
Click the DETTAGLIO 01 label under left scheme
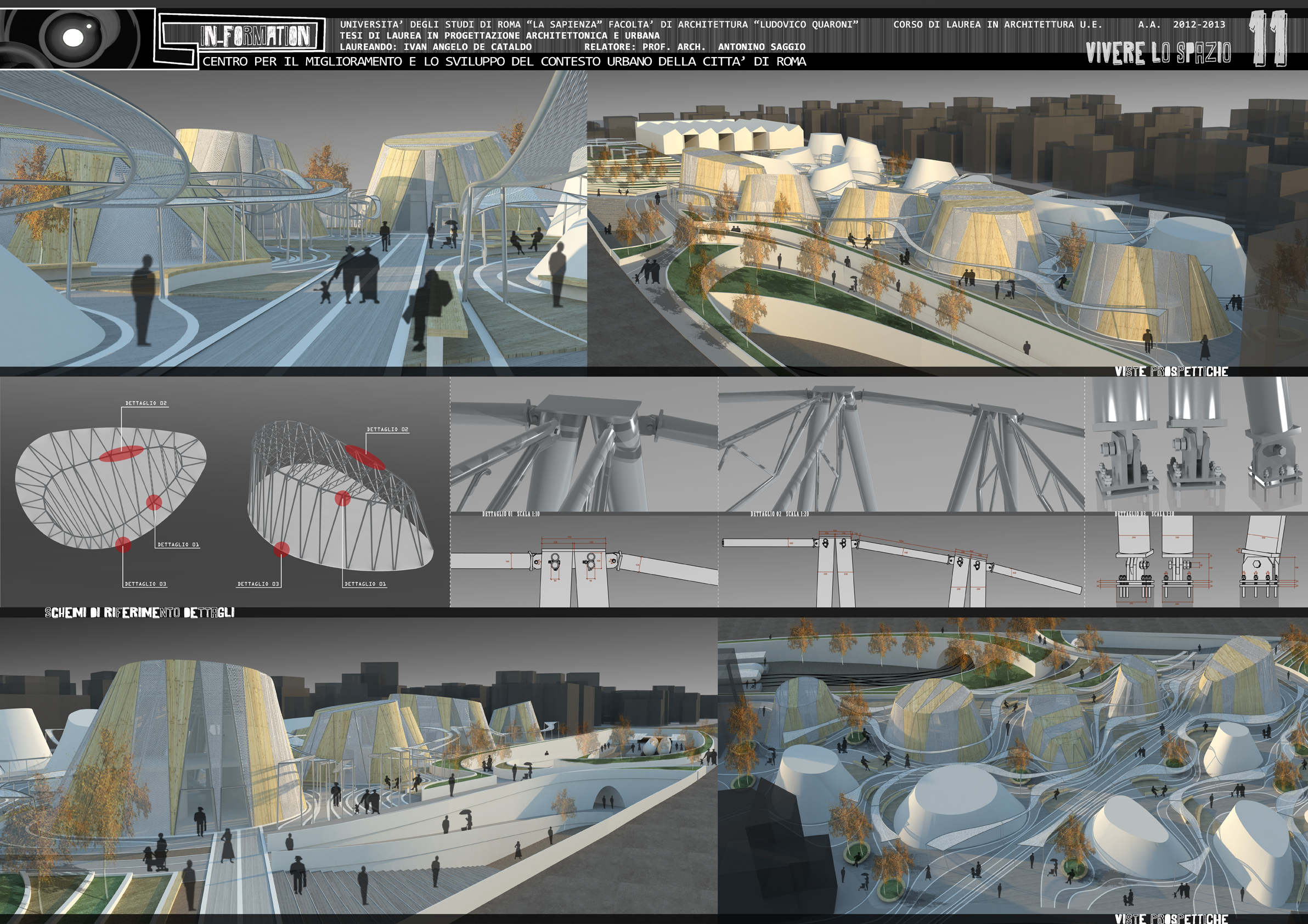pos(178,545)
